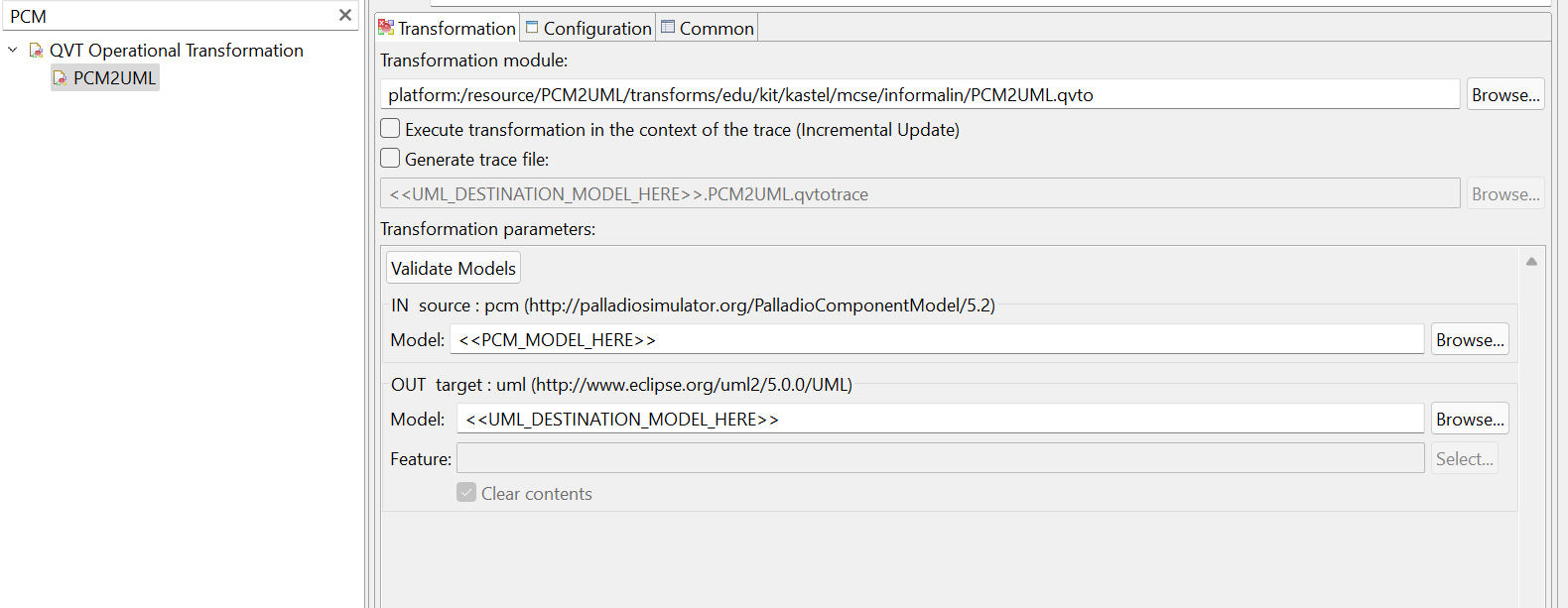Browse for the transformation module file

[1504, 94]
